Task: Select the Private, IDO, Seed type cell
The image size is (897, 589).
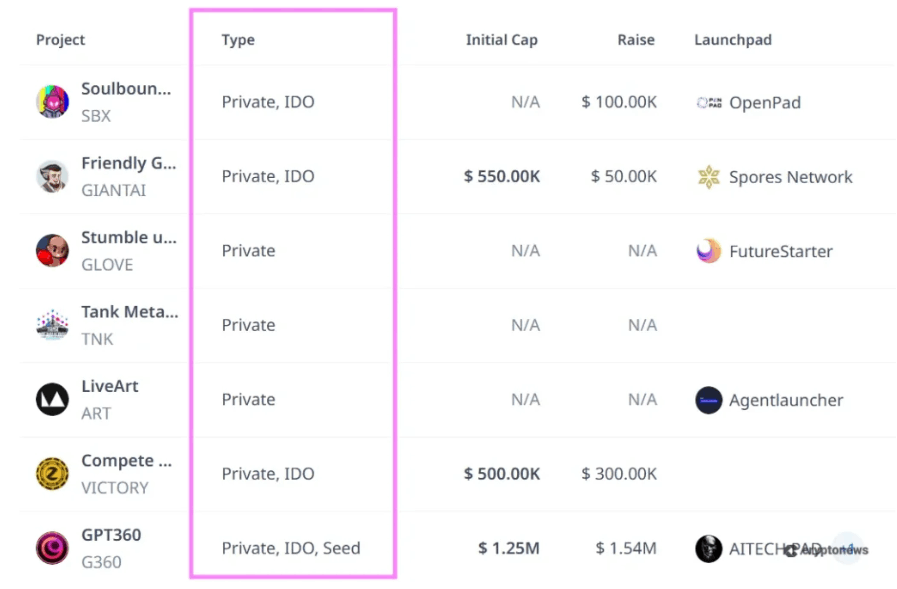Action: 290,548
